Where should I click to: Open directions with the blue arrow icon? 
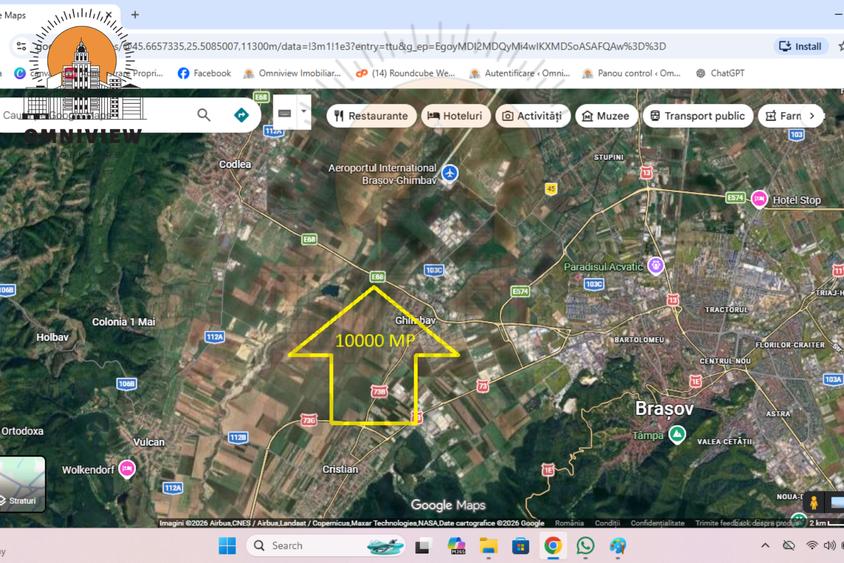pos(242,115)
